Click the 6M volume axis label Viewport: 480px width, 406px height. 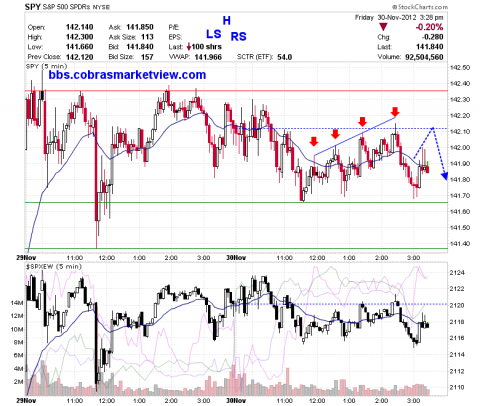[x=18, y=355]
